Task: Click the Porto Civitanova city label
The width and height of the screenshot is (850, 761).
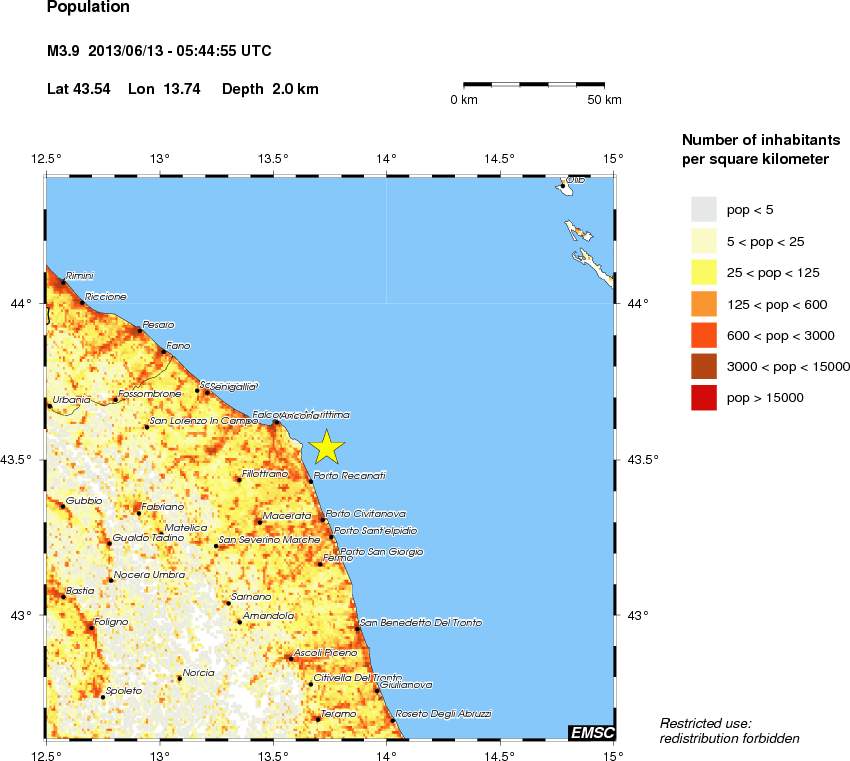Action: [x=366, y=513]
